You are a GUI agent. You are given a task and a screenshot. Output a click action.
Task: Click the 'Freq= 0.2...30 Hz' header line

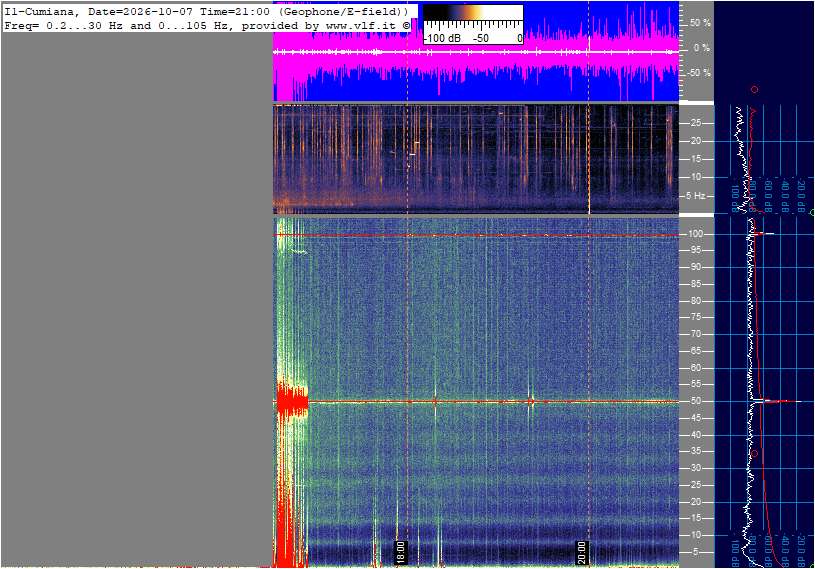[207, 25]
